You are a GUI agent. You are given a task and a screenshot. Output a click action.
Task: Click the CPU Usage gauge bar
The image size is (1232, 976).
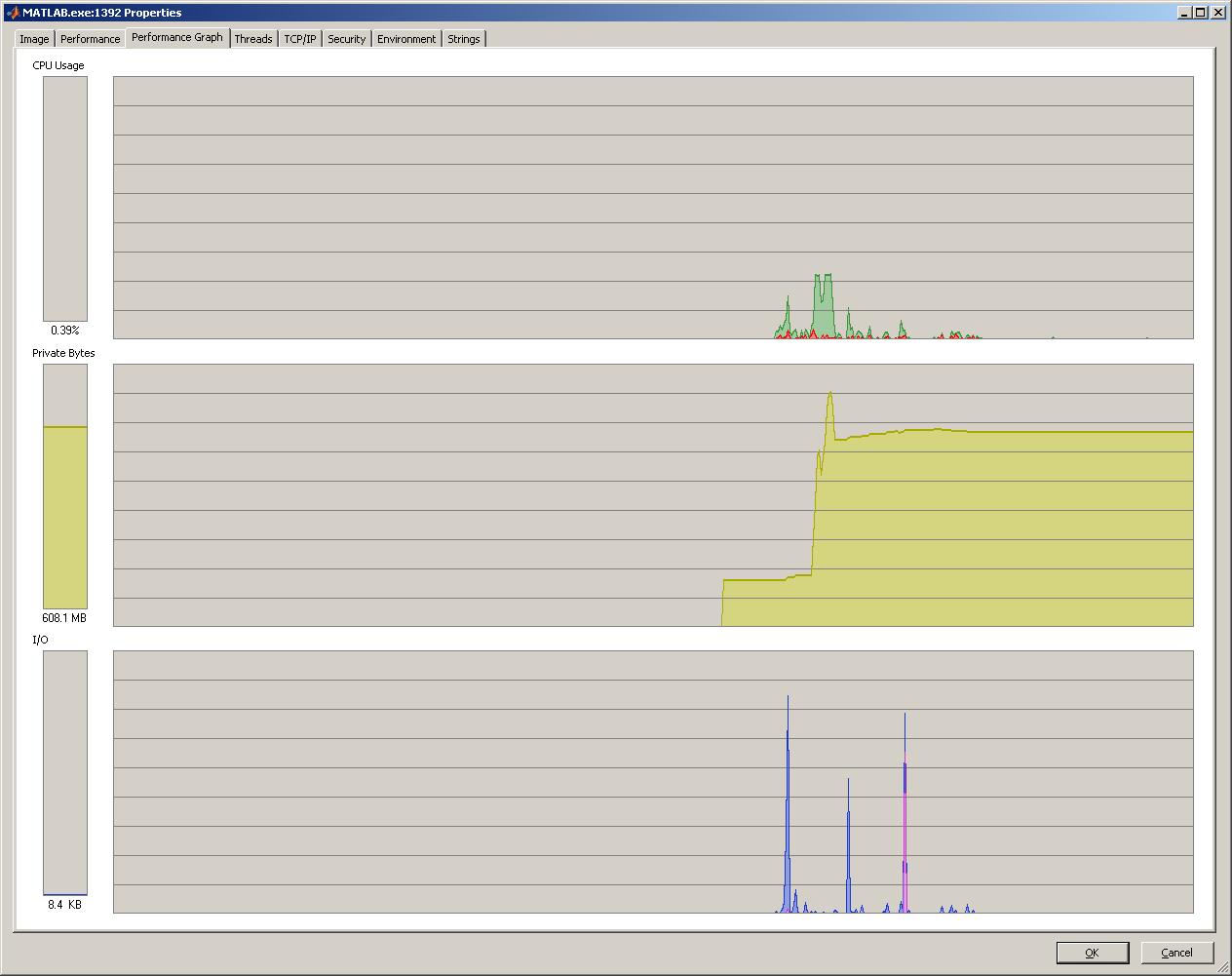65,199
